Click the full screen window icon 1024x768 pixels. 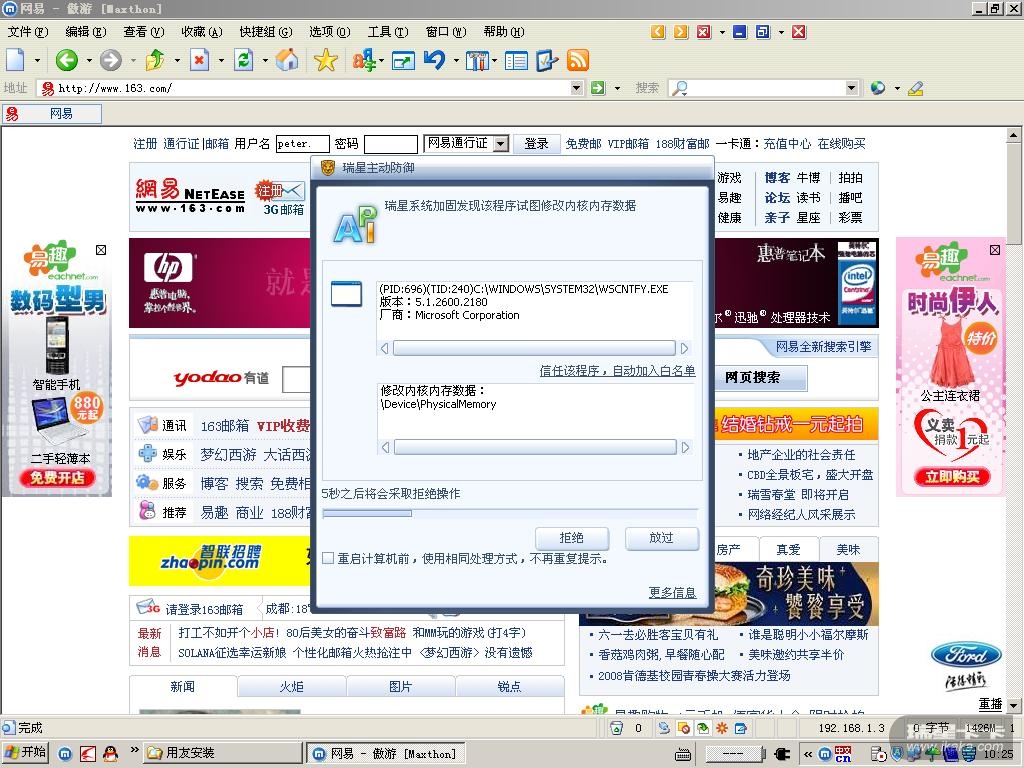[403, 61]
